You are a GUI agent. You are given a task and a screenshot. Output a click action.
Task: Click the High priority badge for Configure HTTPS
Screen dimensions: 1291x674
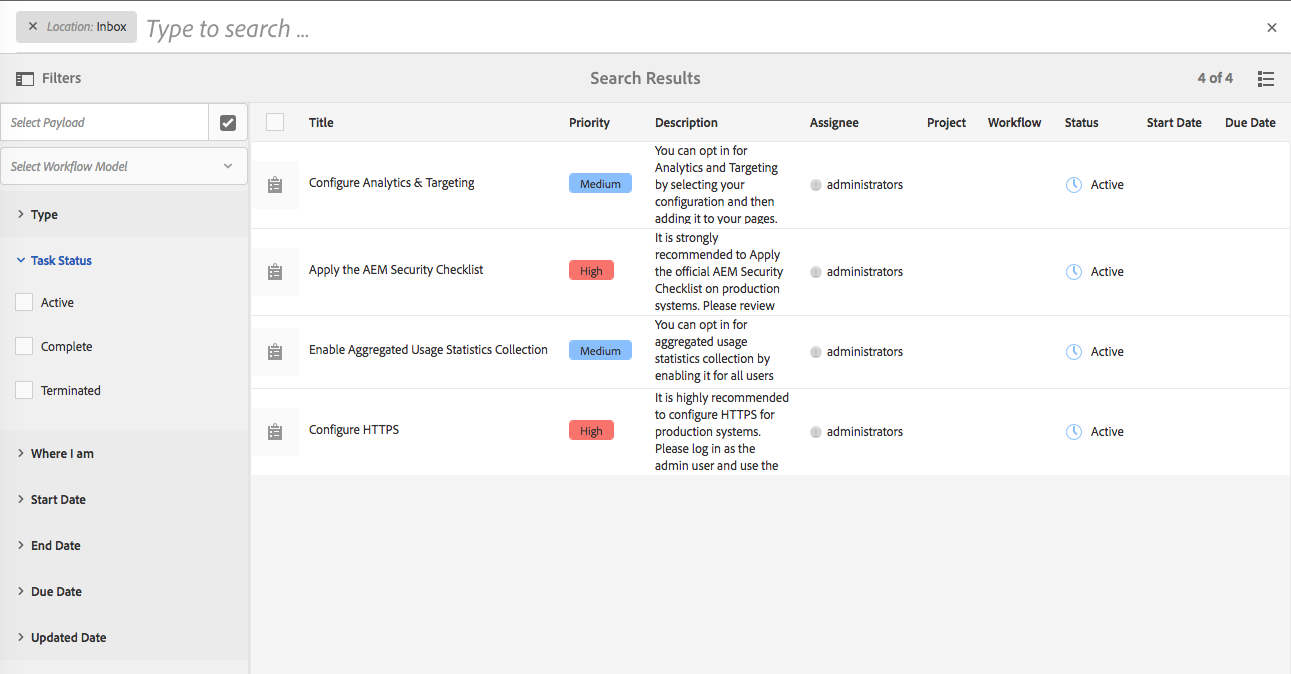tap(591, 431)
